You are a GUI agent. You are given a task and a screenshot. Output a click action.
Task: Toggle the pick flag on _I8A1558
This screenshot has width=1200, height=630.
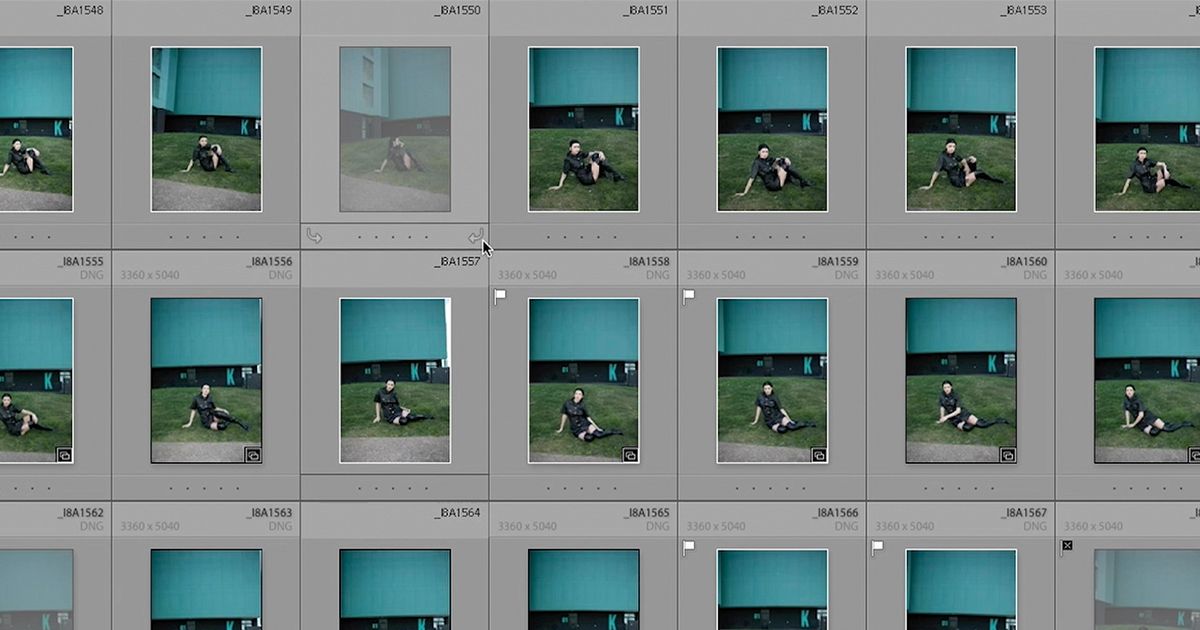[501, 297]
